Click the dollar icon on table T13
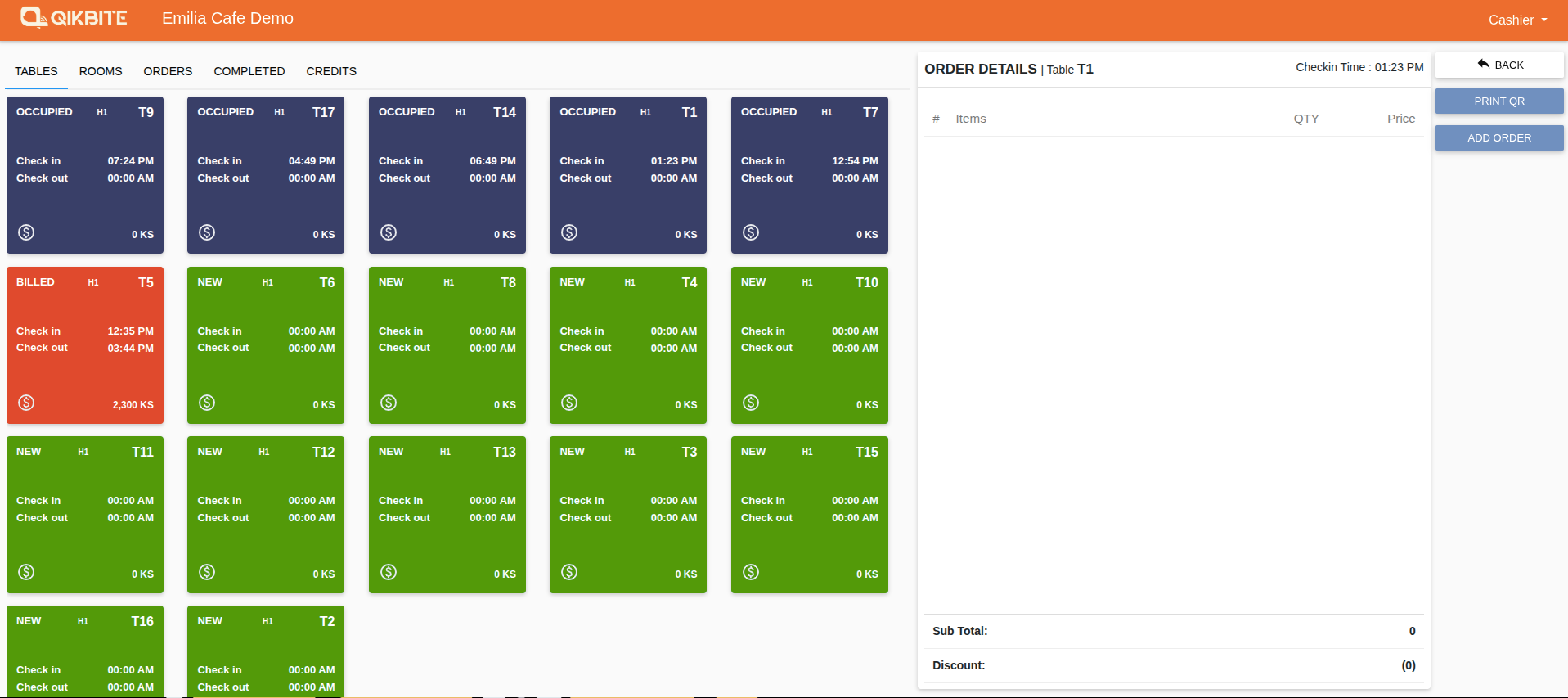The height and width of the screenshot is (698, 1568). coord(389,572)
